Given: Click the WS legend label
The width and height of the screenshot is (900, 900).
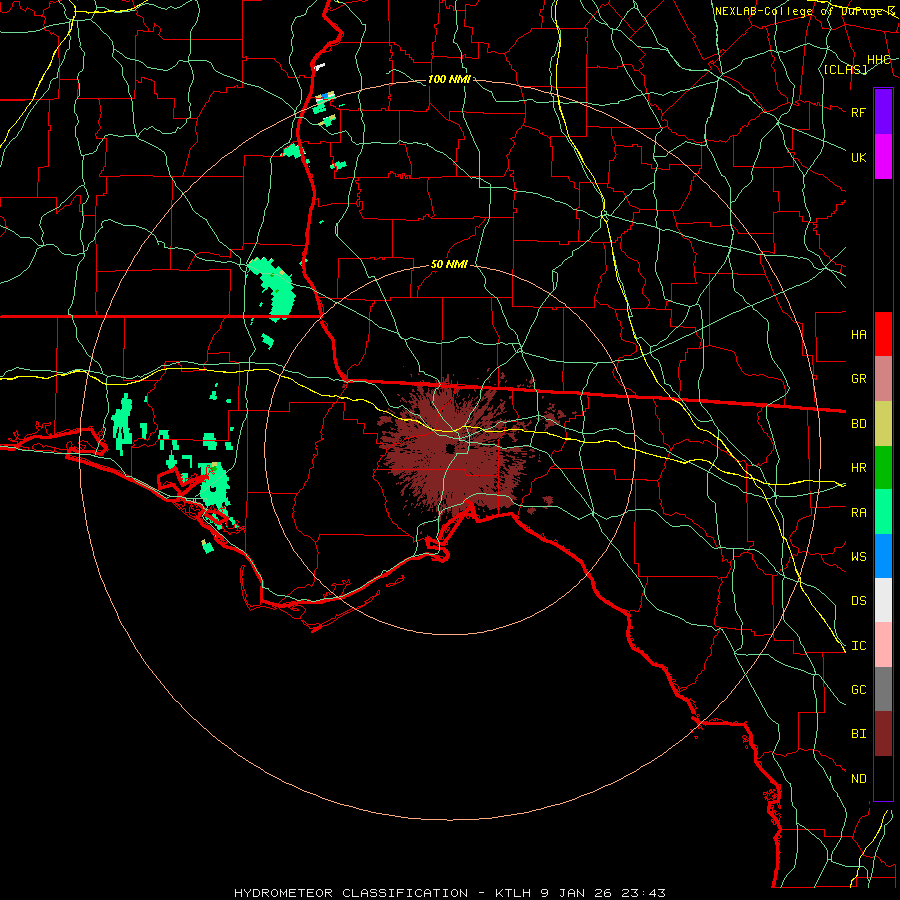Looking at the screenshot, I should pos(859,557).
